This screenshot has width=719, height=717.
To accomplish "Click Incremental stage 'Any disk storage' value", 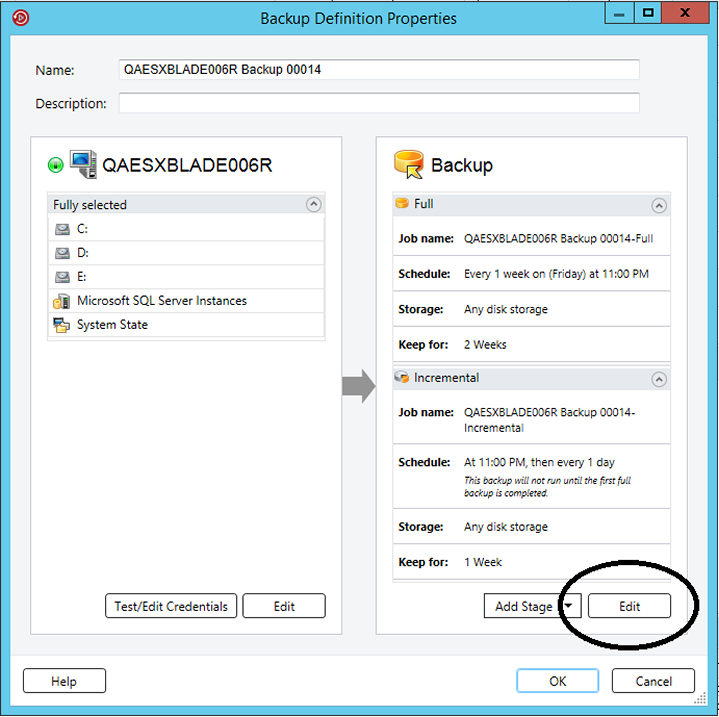I will (506, 527).
